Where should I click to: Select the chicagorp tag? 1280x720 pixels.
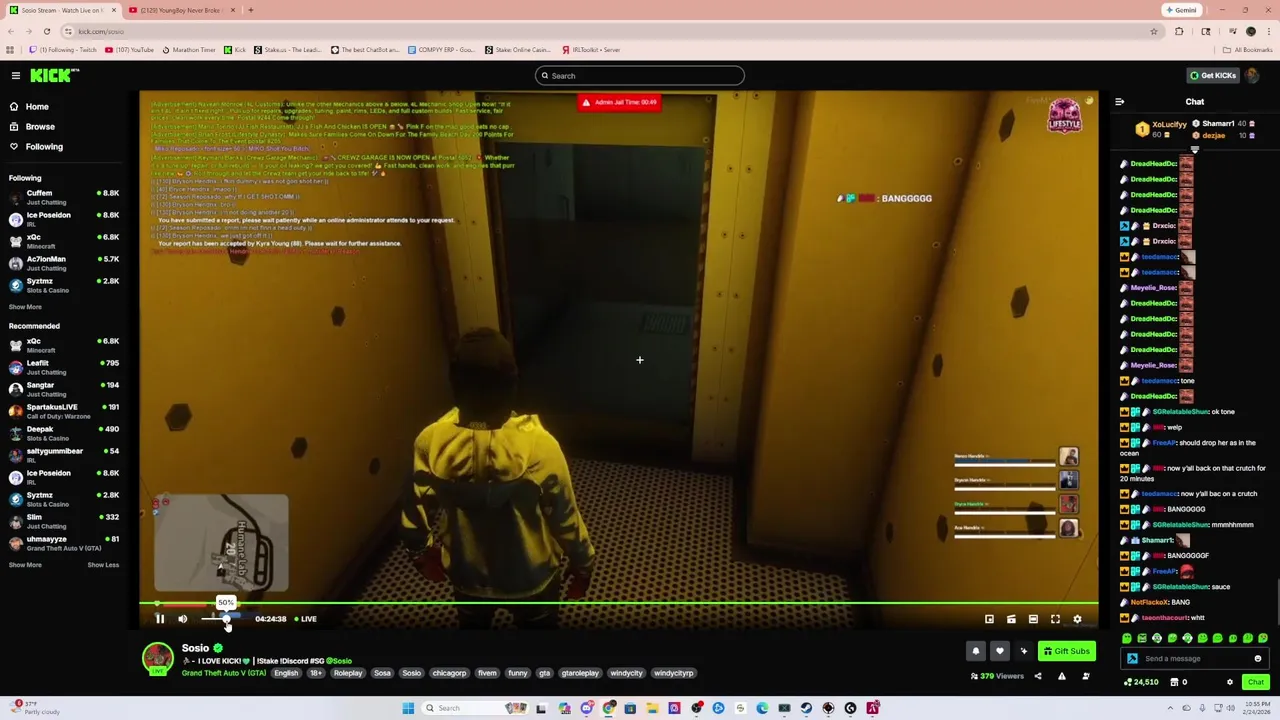(449, 673)
